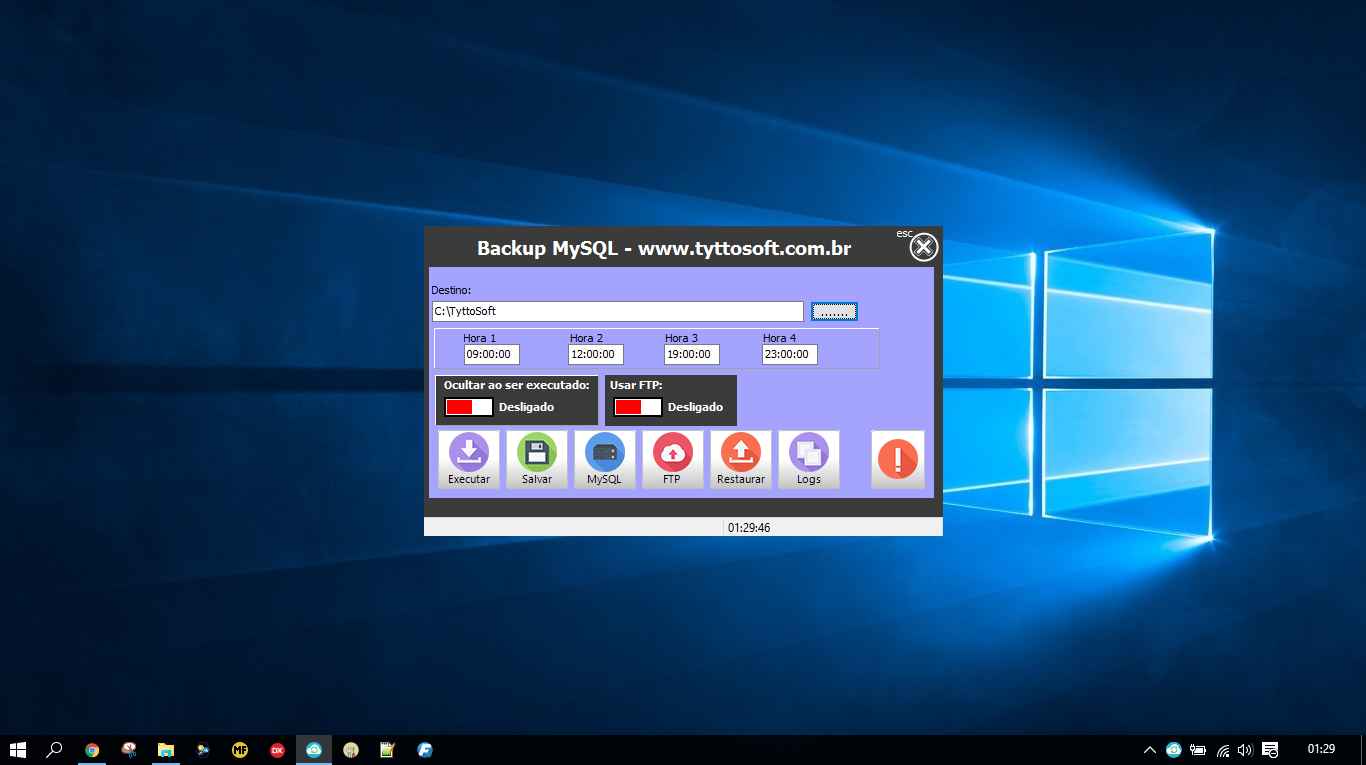Open the MySQL configuration button
The width and height of the screenshot is (1366, 765).
tap(604, 459)
